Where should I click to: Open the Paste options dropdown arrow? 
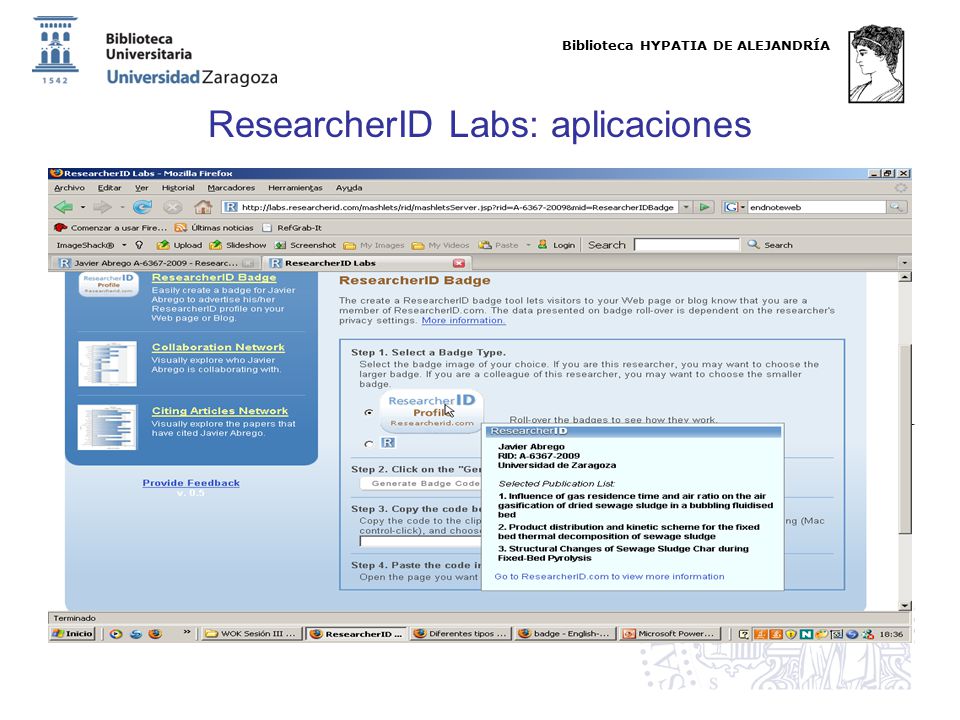point(528,245)
